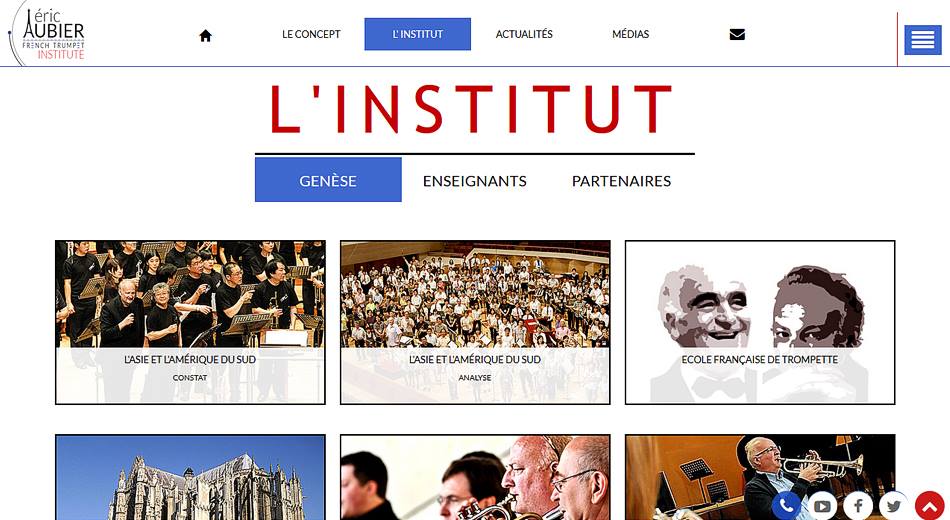
Task: Go to the home page icon
Action: 205,35
